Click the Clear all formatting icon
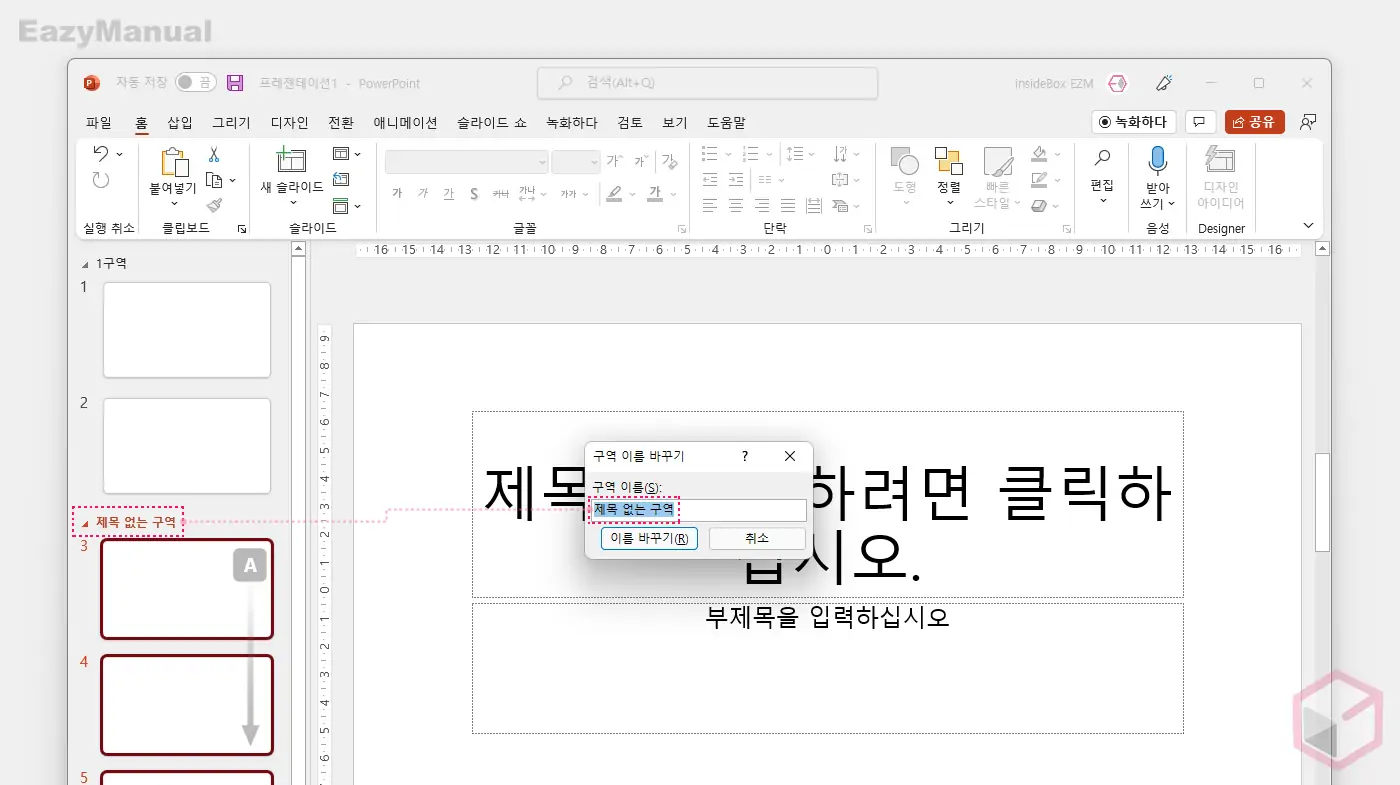The width and height of the screenshot is (1400, 785). (x=669, y=161)
